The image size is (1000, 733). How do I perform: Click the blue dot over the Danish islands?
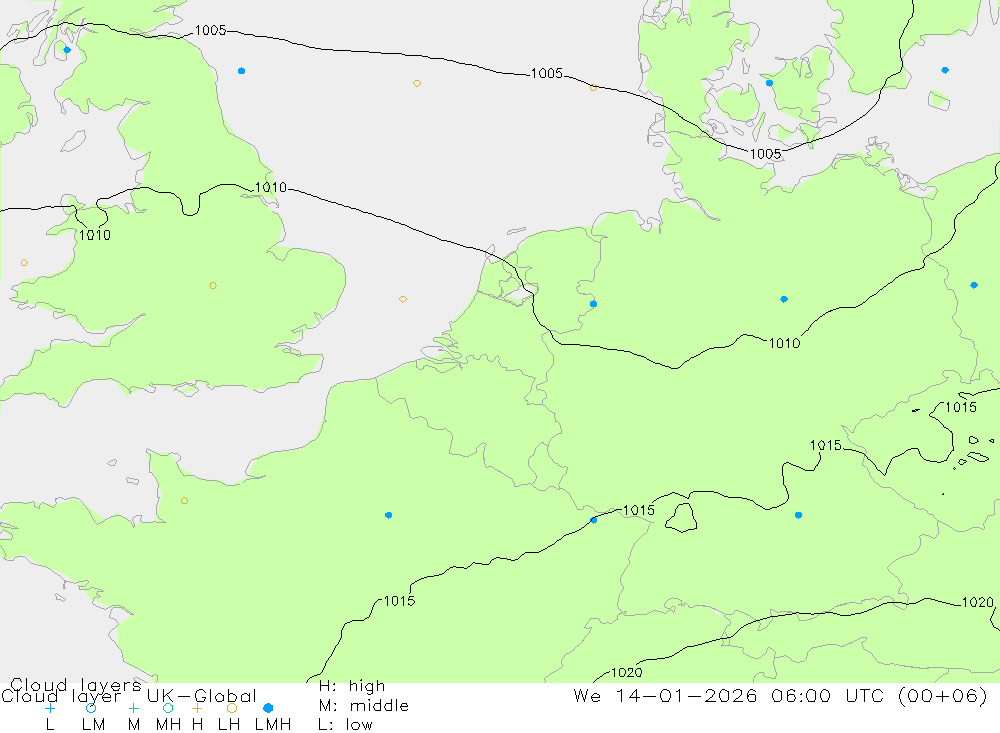(769, 83)
